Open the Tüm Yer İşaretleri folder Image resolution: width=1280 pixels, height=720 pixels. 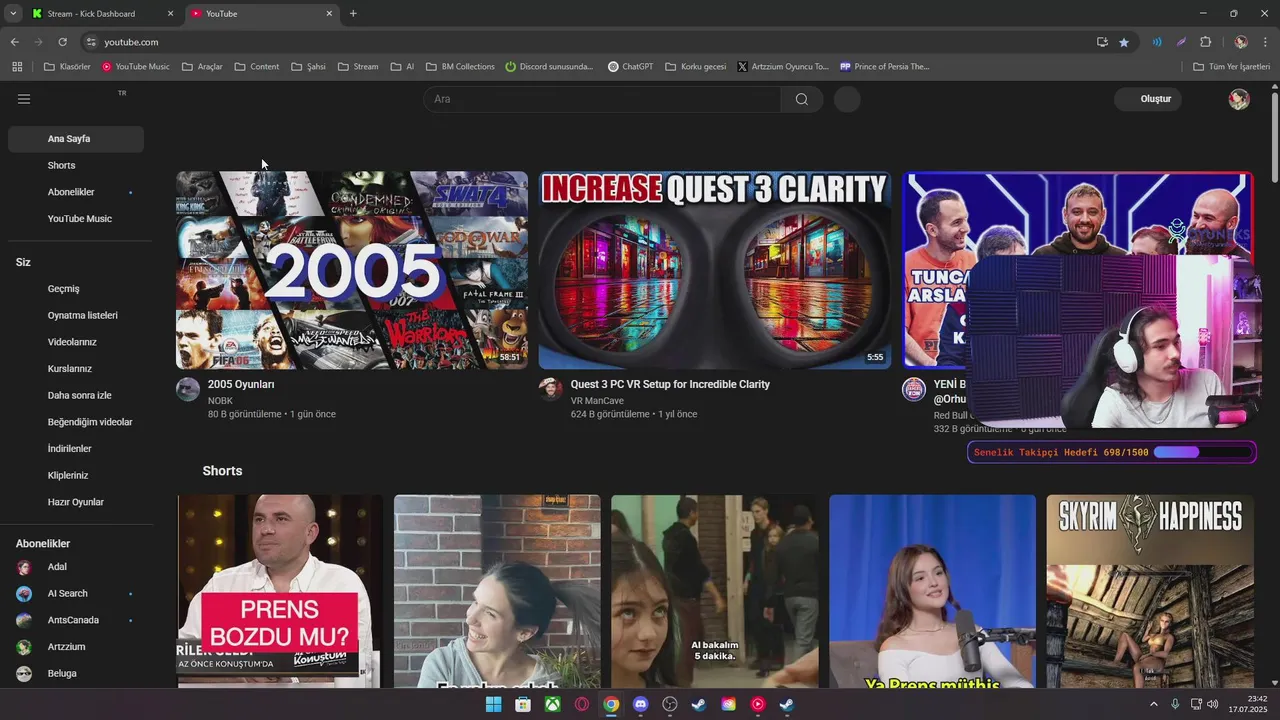[1232, 67]
